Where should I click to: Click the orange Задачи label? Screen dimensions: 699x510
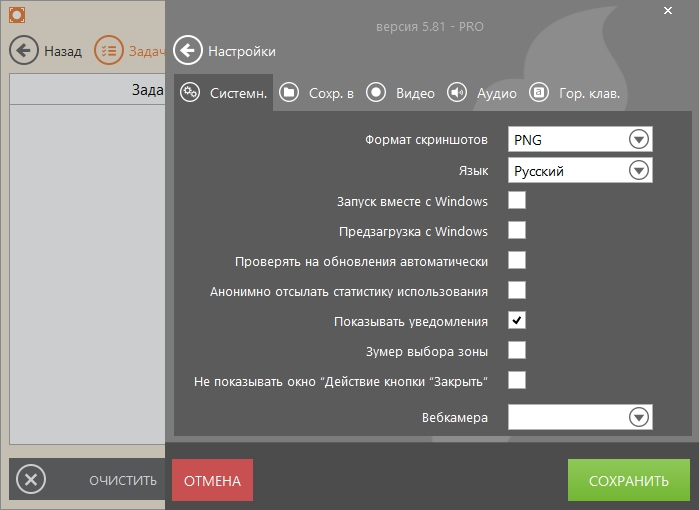146,51
